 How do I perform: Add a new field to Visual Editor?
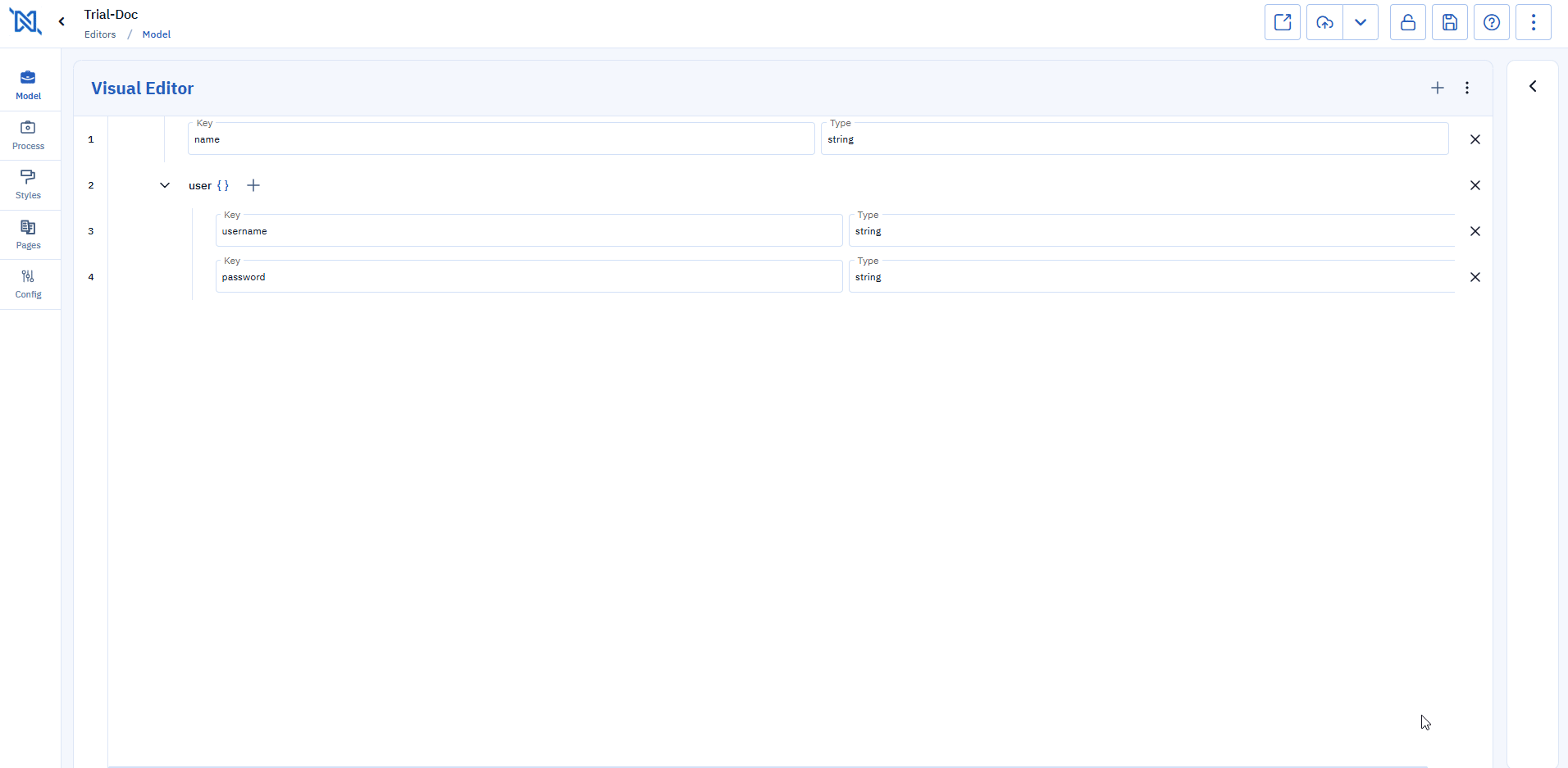1438,88
